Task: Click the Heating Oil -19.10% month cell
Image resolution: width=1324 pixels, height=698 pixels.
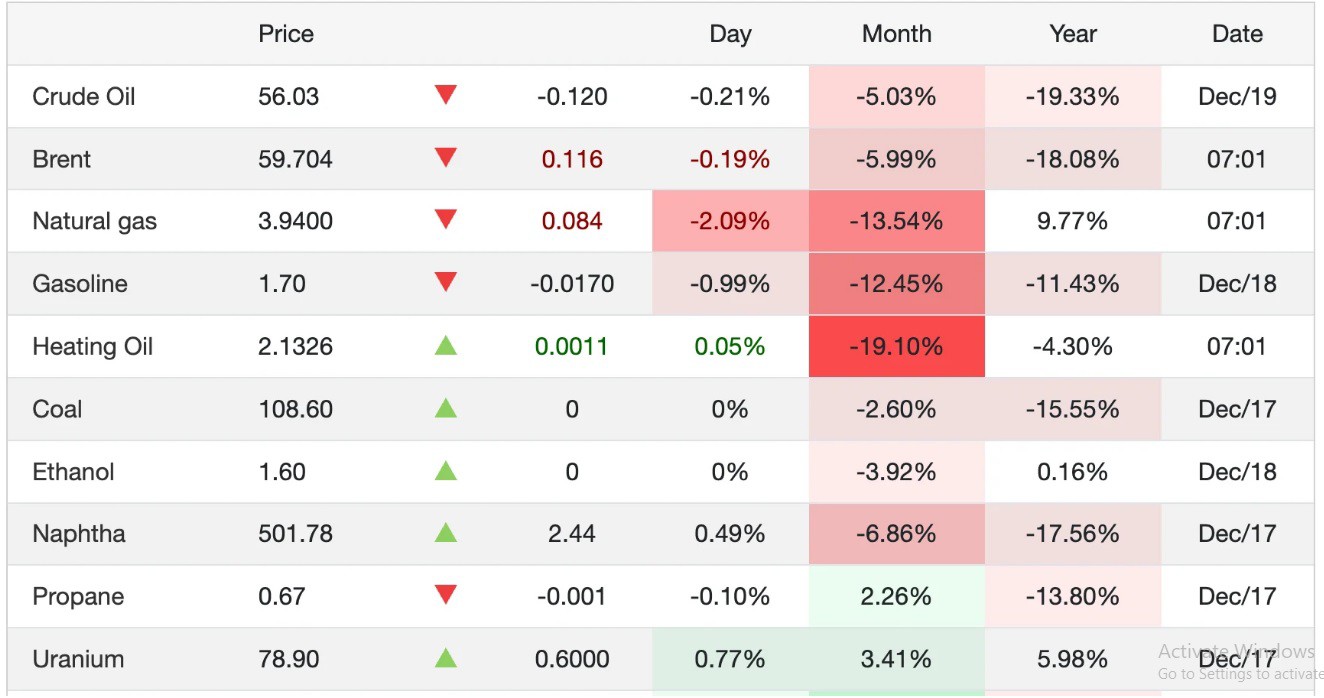Action: (896, 347)
